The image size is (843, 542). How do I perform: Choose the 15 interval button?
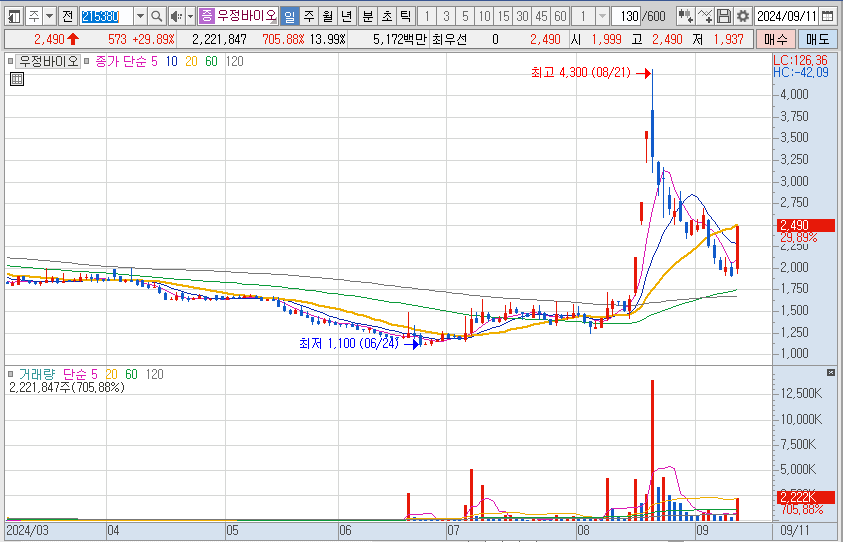pyautogui.click(x=503, y=17)
